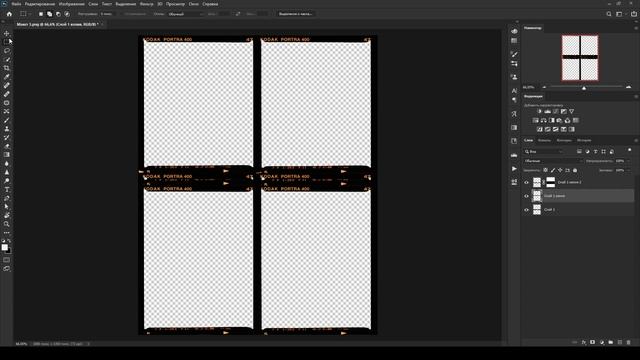The height and width of the screenshot is (360, 640).
Task: Select the Zoom magnifier tool
Action: coord(7,224)
